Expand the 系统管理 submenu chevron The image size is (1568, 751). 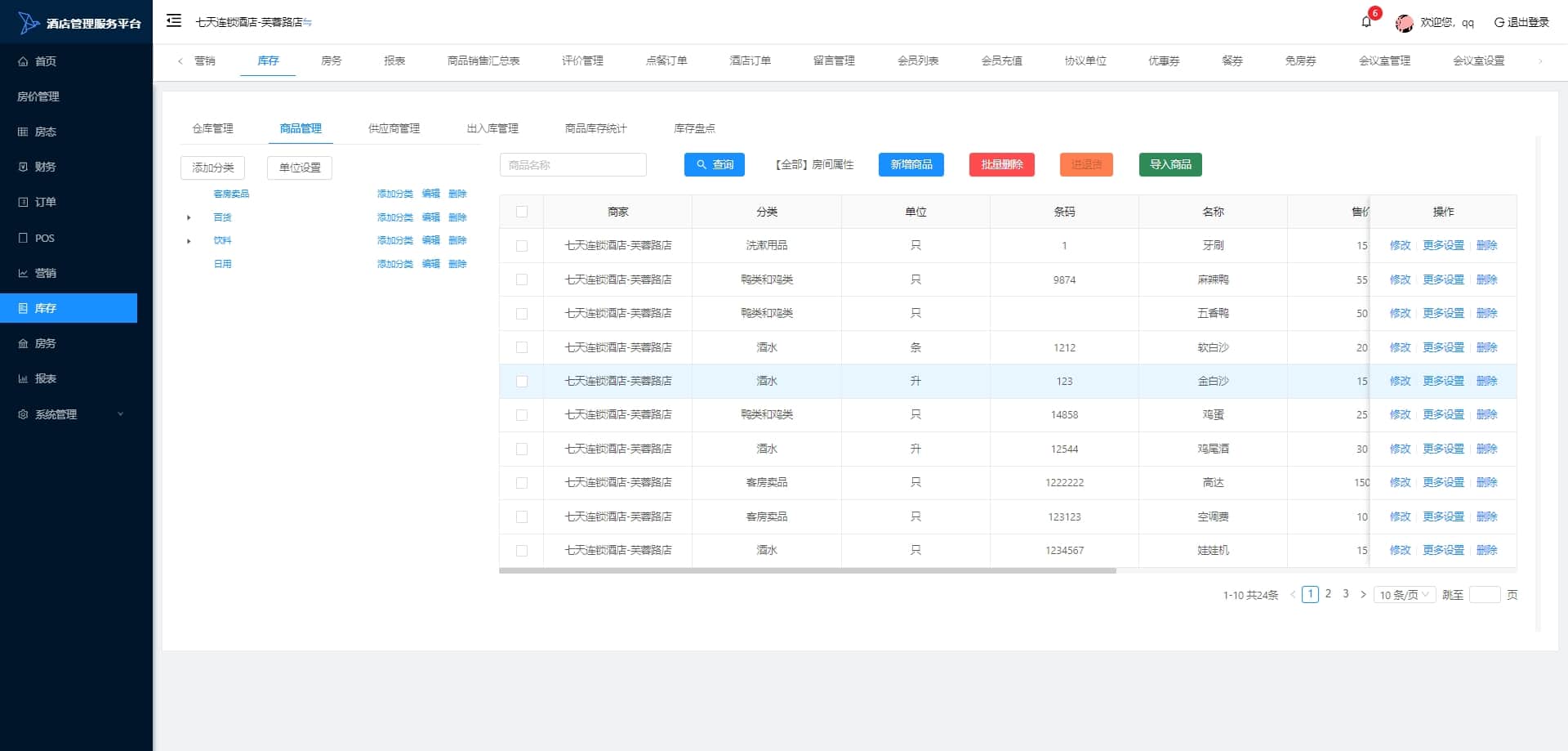coord(121,414)
